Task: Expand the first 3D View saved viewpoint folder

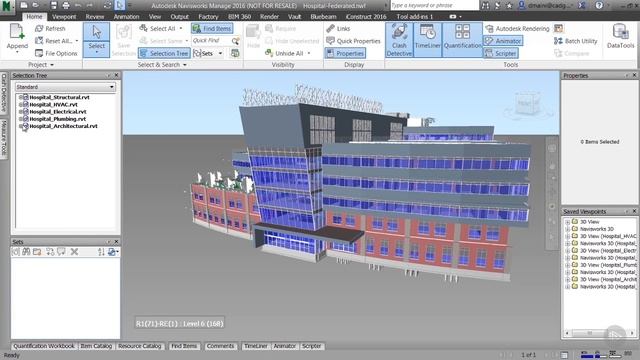Action: 567,222
